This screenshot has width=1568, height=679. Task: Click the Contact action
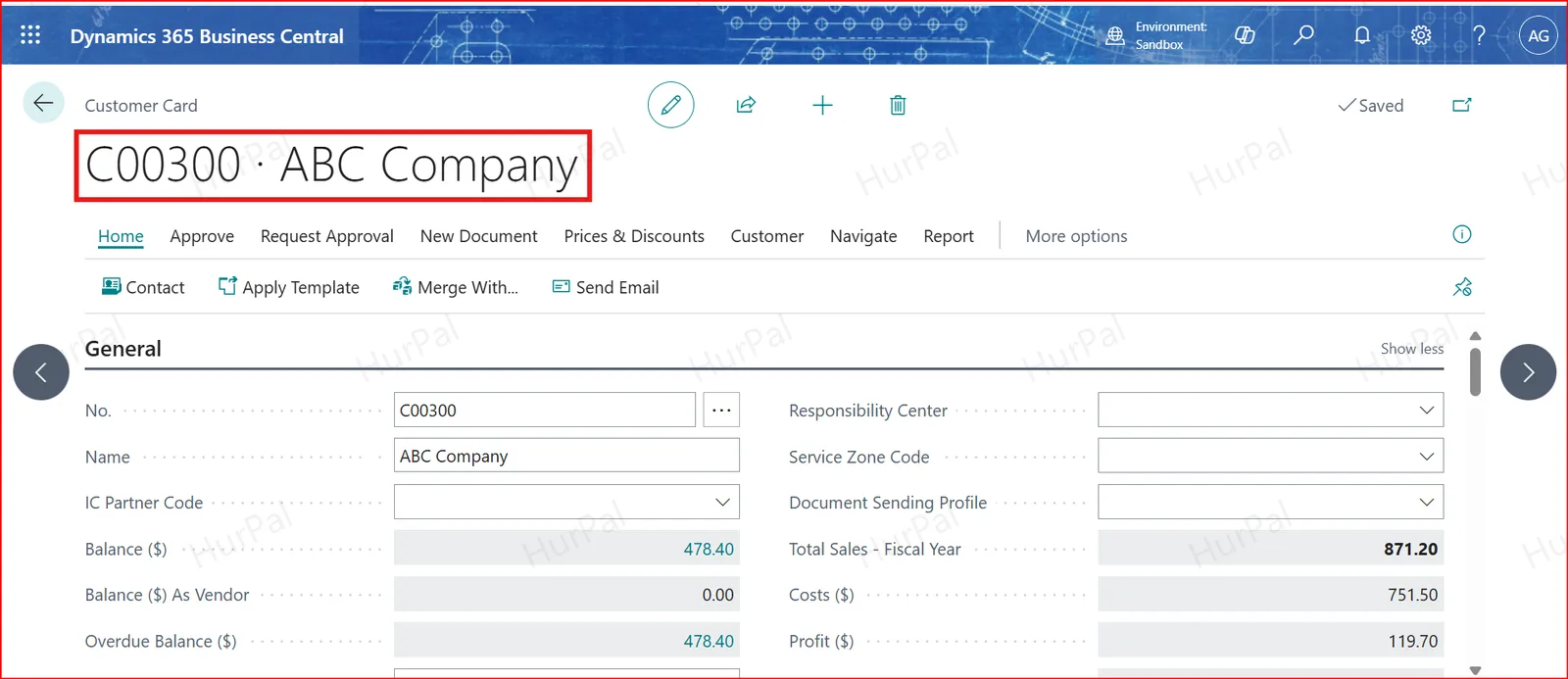tap(143, 287)
